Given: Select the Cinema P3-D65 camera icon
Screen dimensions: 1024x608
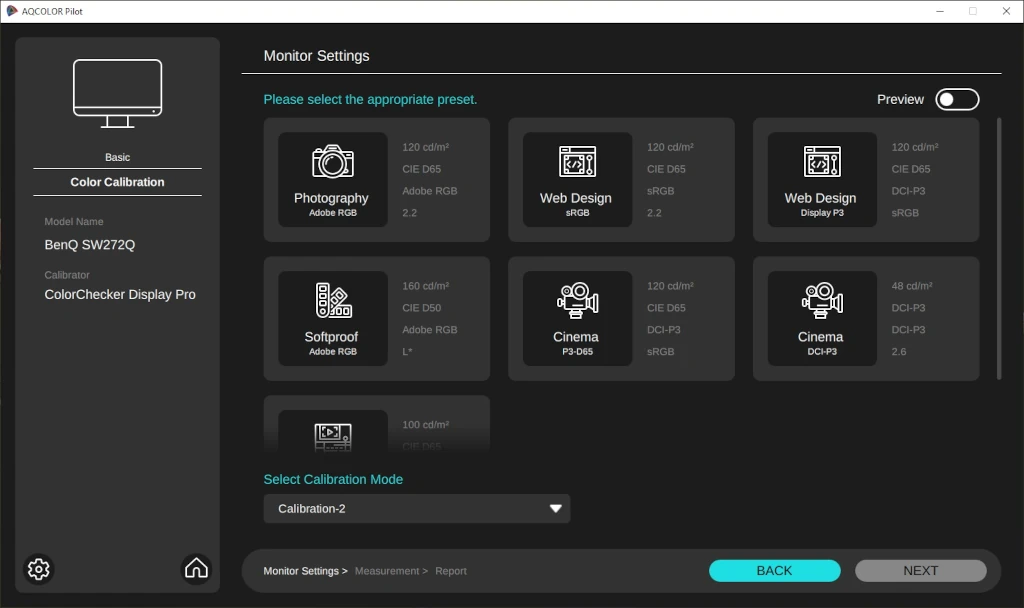Looking at the screenshot, I should click(x=577, y=300).
